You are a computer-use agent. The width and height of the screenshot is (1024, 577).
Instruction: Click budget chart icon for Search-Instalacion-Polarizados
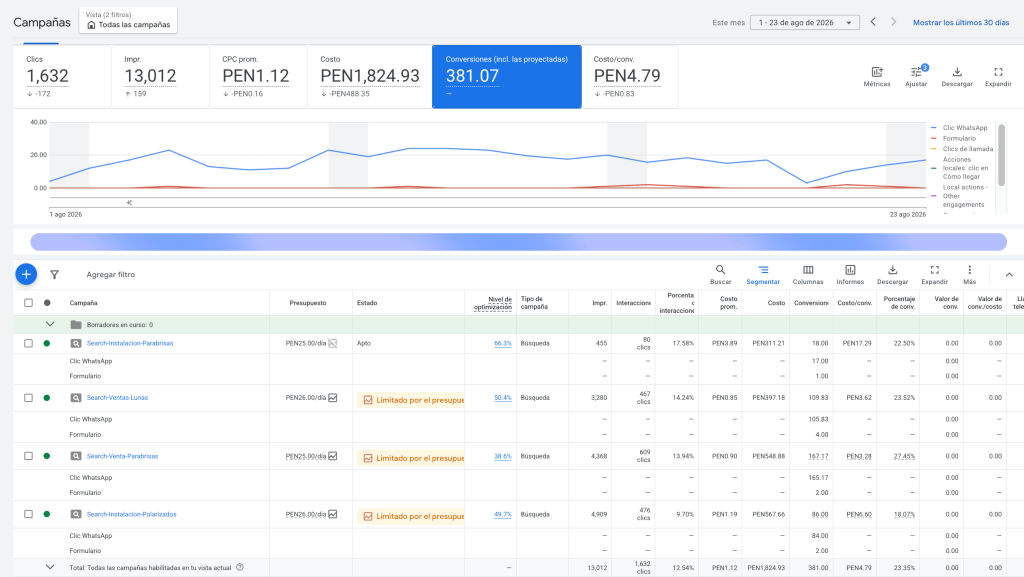[333, 514]
